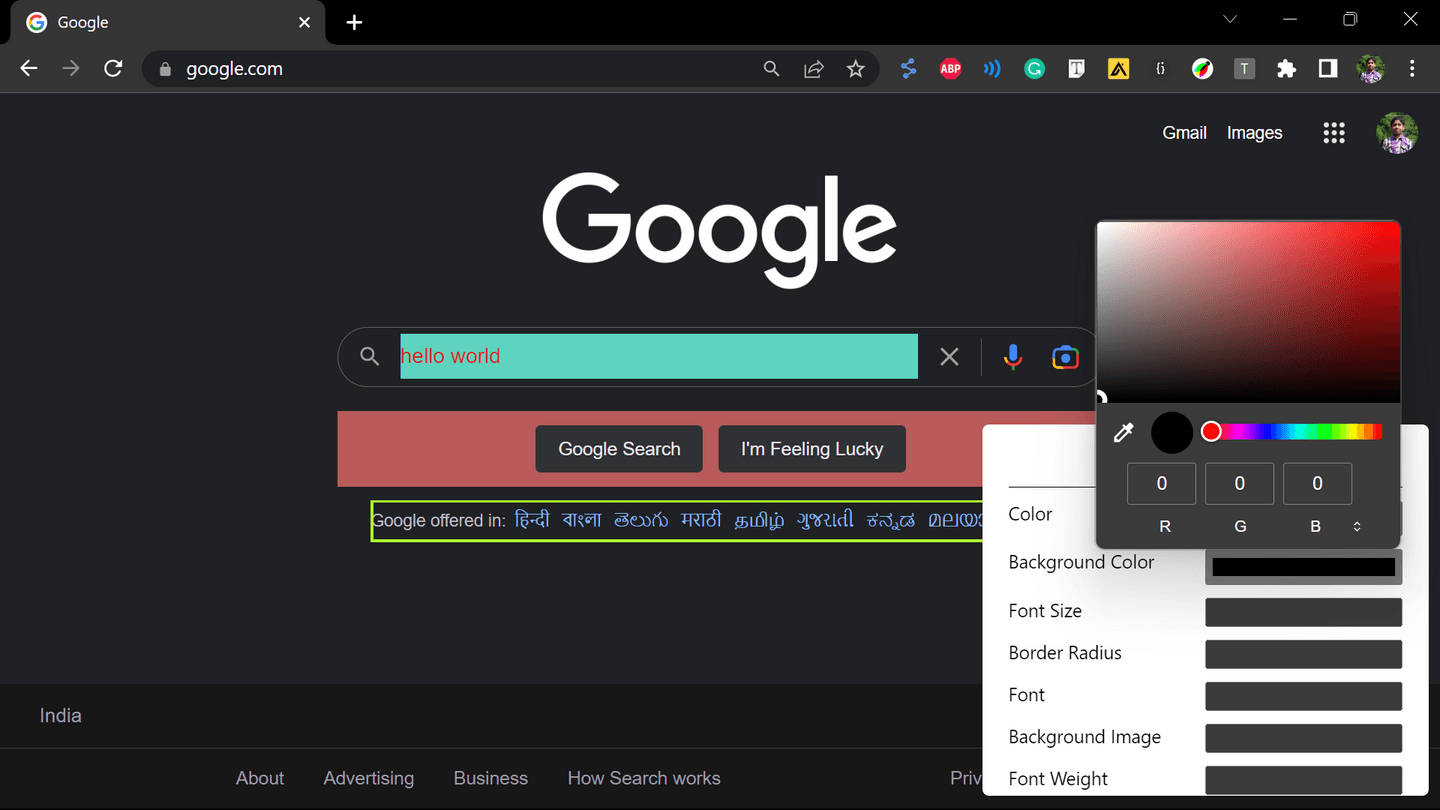Click the Font Weight input field
Screen dimensions: 1440x810
1304,780
